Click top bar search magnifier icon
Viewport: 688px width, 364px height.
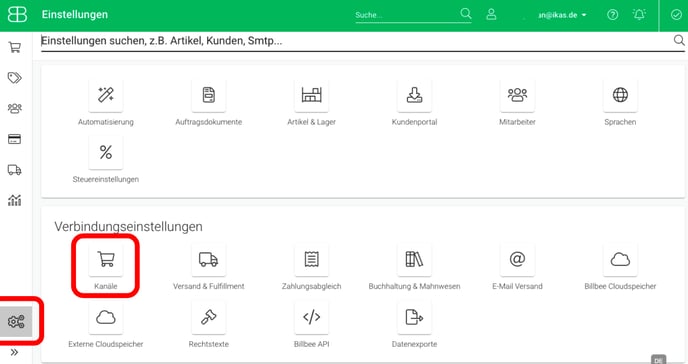(x=466, y=14)
